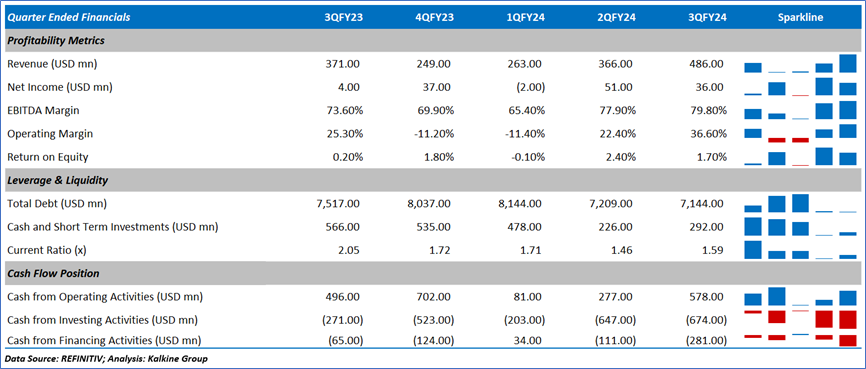Select the Data Source REFINITIV footnote text
Image resolution: width=866 pixels, height=369 pixels.
tap(107, 359)
